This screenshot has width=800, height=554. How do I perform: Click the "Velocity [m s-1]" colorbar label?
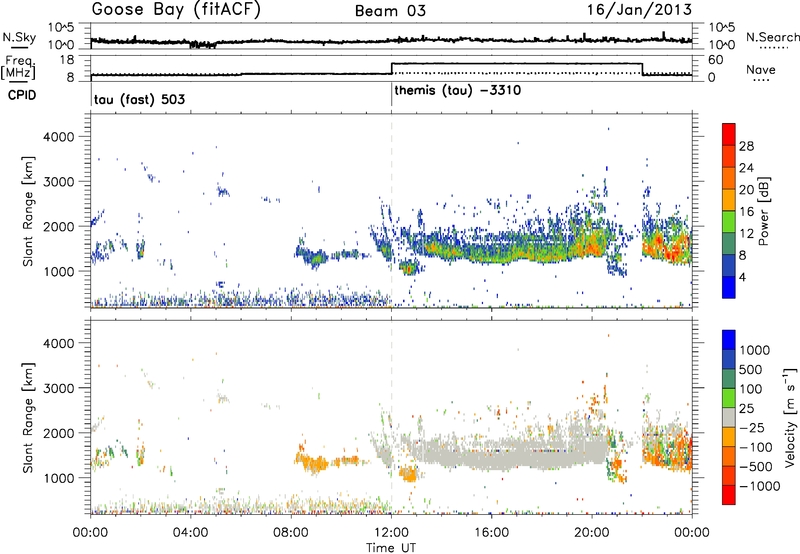click(x=790, y=417)
